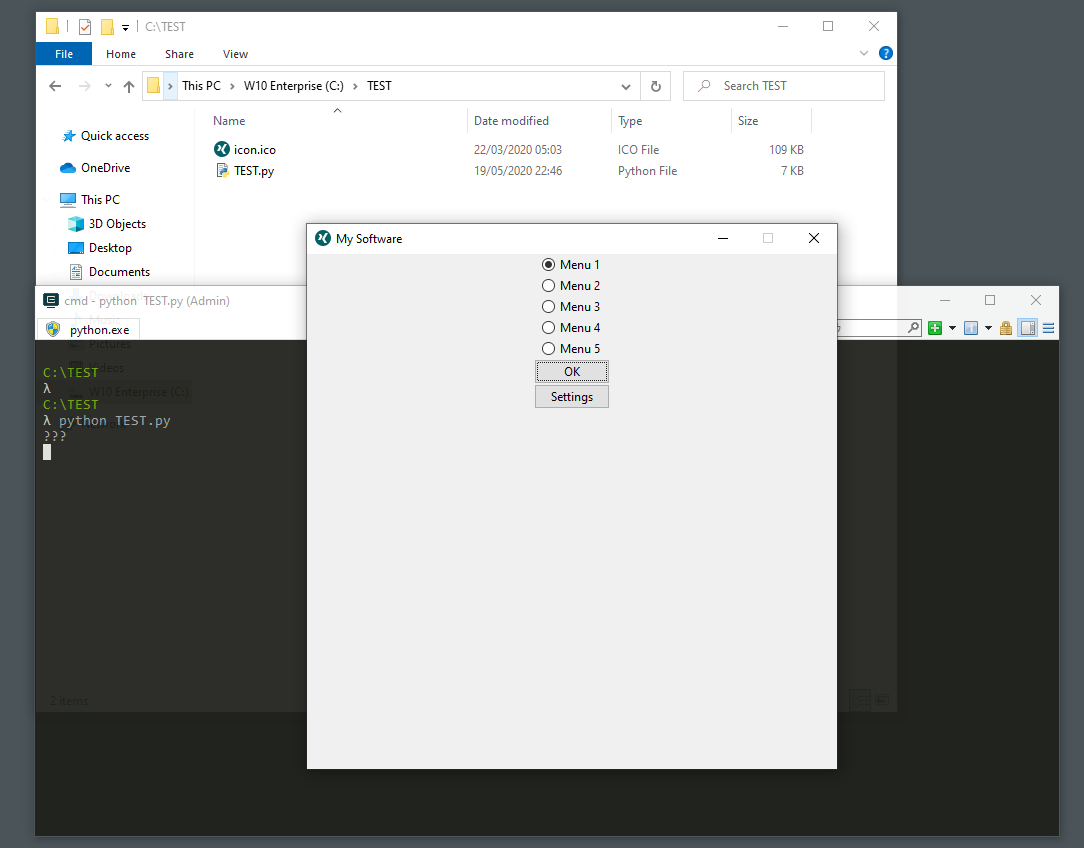Click the blue Help icon in Explorer

click(x=885, y=53)
